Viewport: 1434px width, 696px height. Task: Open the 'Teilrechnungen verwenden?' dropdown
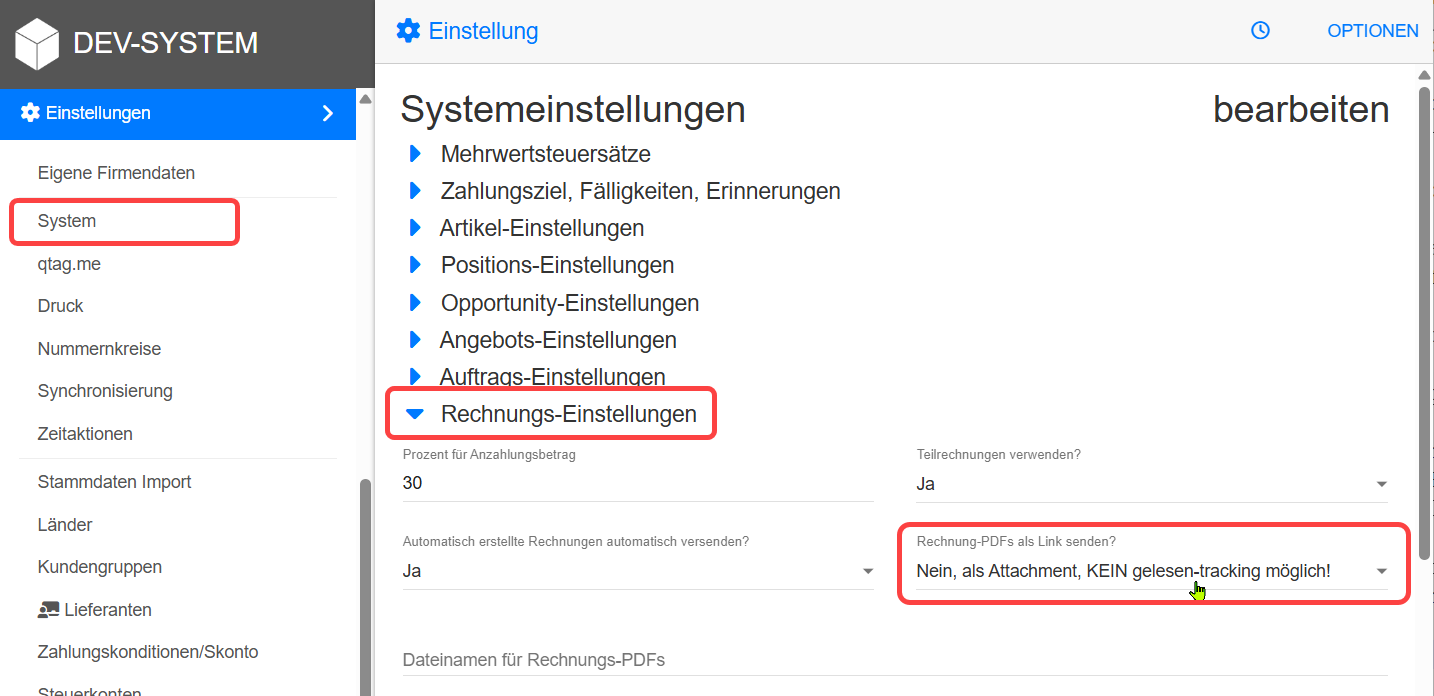(1382, 484)
